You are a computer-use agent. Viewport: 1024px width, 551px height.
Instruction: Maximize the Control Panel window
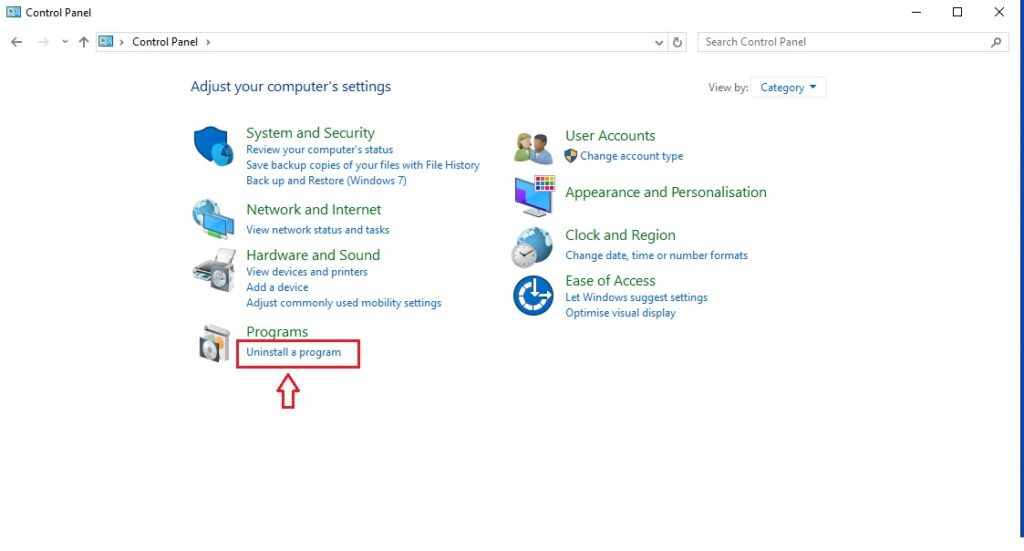click(x=957, y=12)
